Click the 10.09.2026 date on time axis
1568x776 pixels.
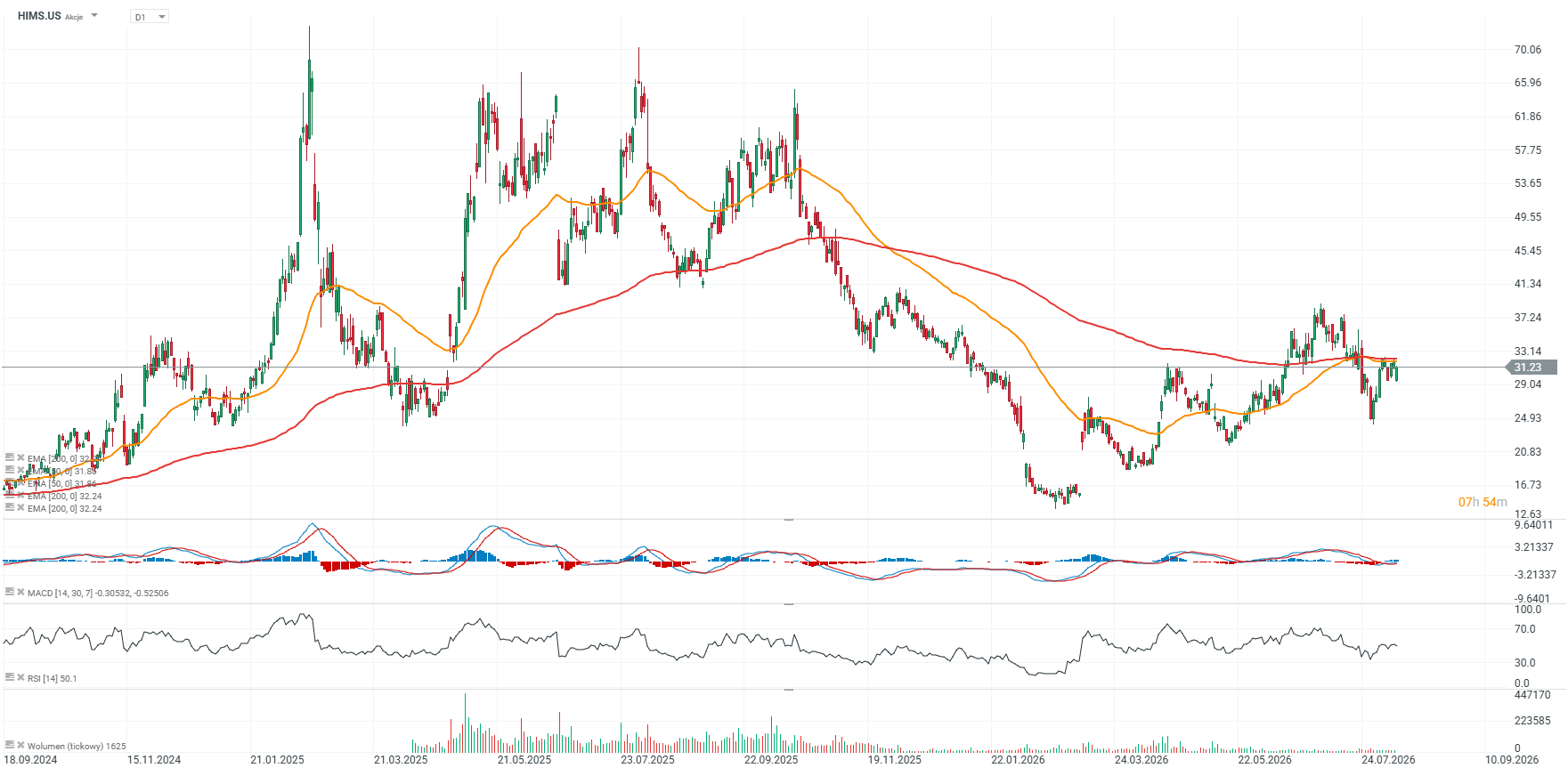pos(1512,760)
